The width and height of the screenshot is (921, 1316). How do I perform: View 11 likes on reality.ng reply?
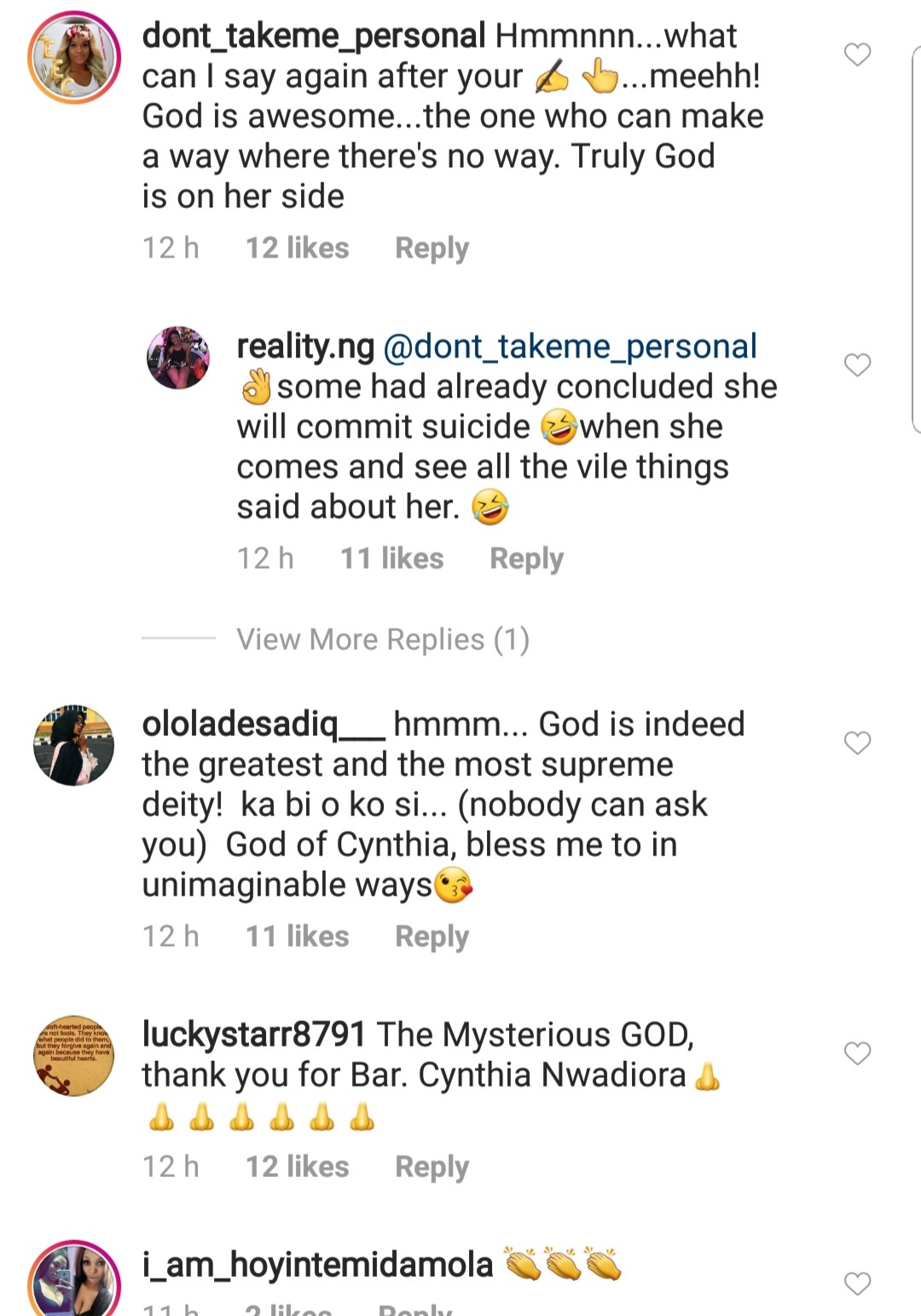pos(391,559)
